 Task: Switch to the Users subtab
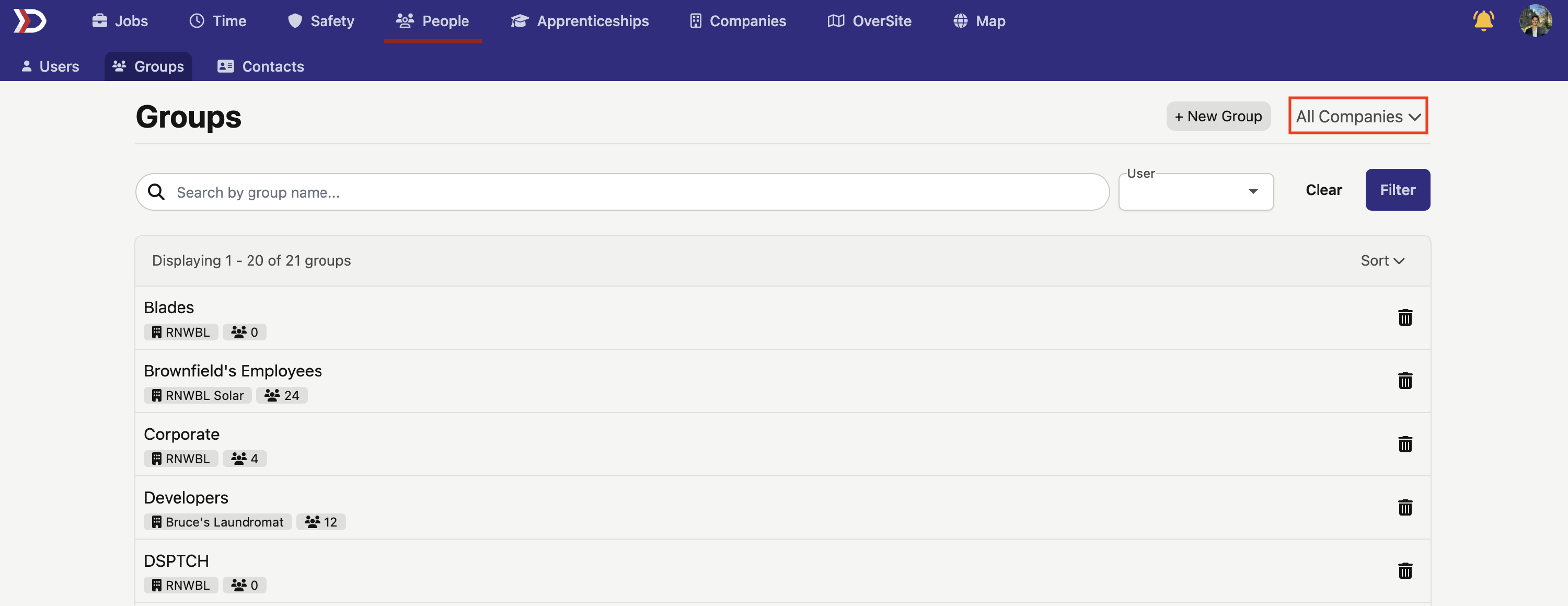[51, 66]
